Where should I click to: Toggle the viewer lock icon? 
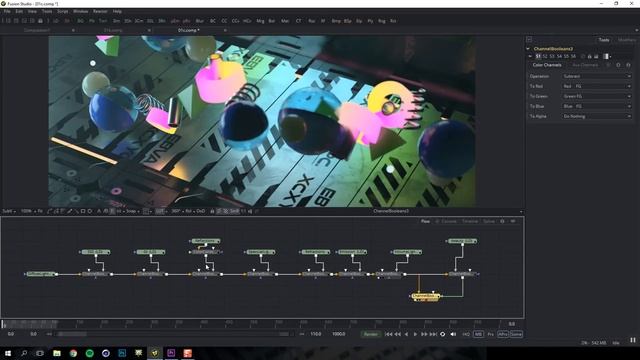pos(212,211)
